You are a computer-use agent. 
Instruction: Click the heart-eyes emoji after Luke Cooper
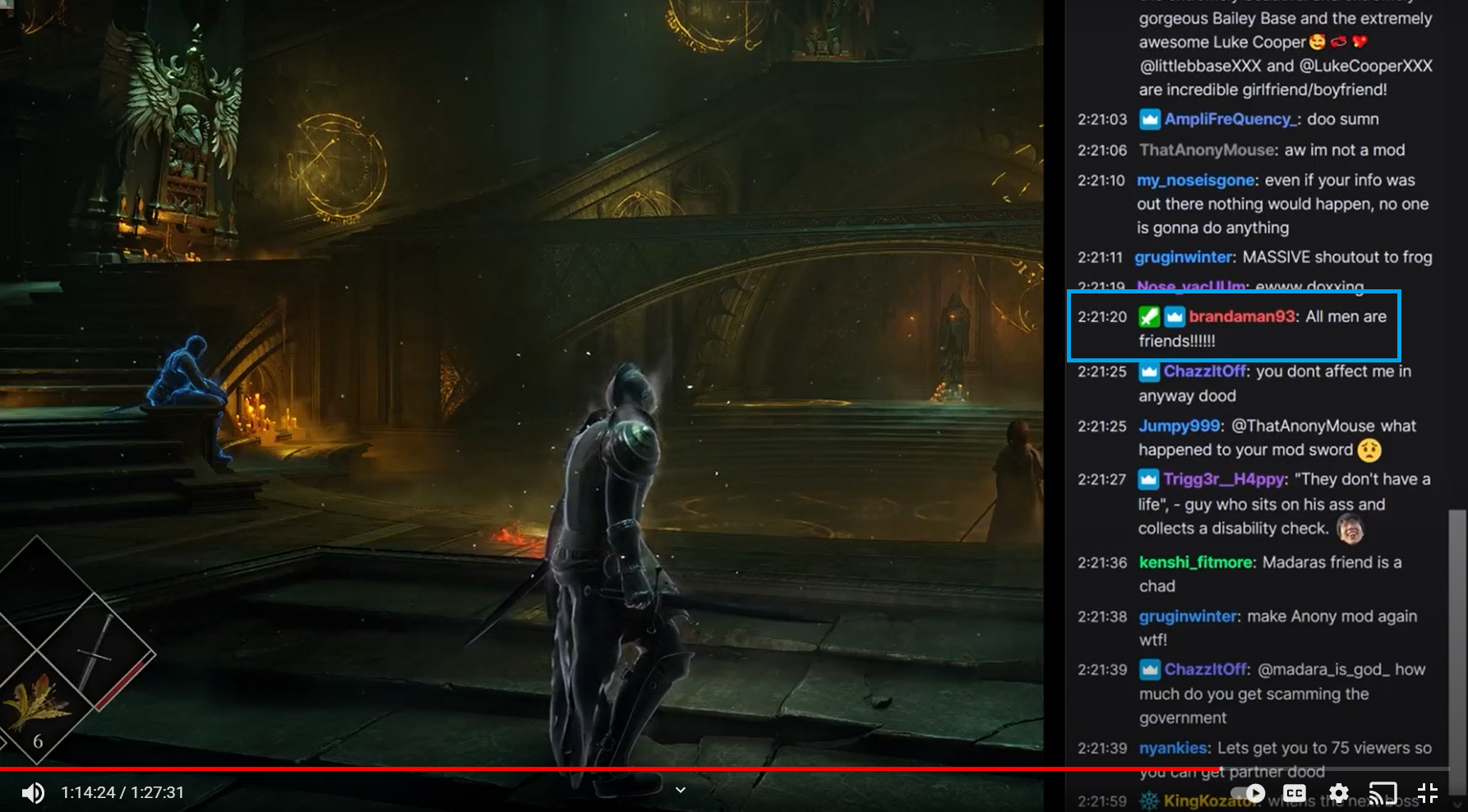(1317, 42)
